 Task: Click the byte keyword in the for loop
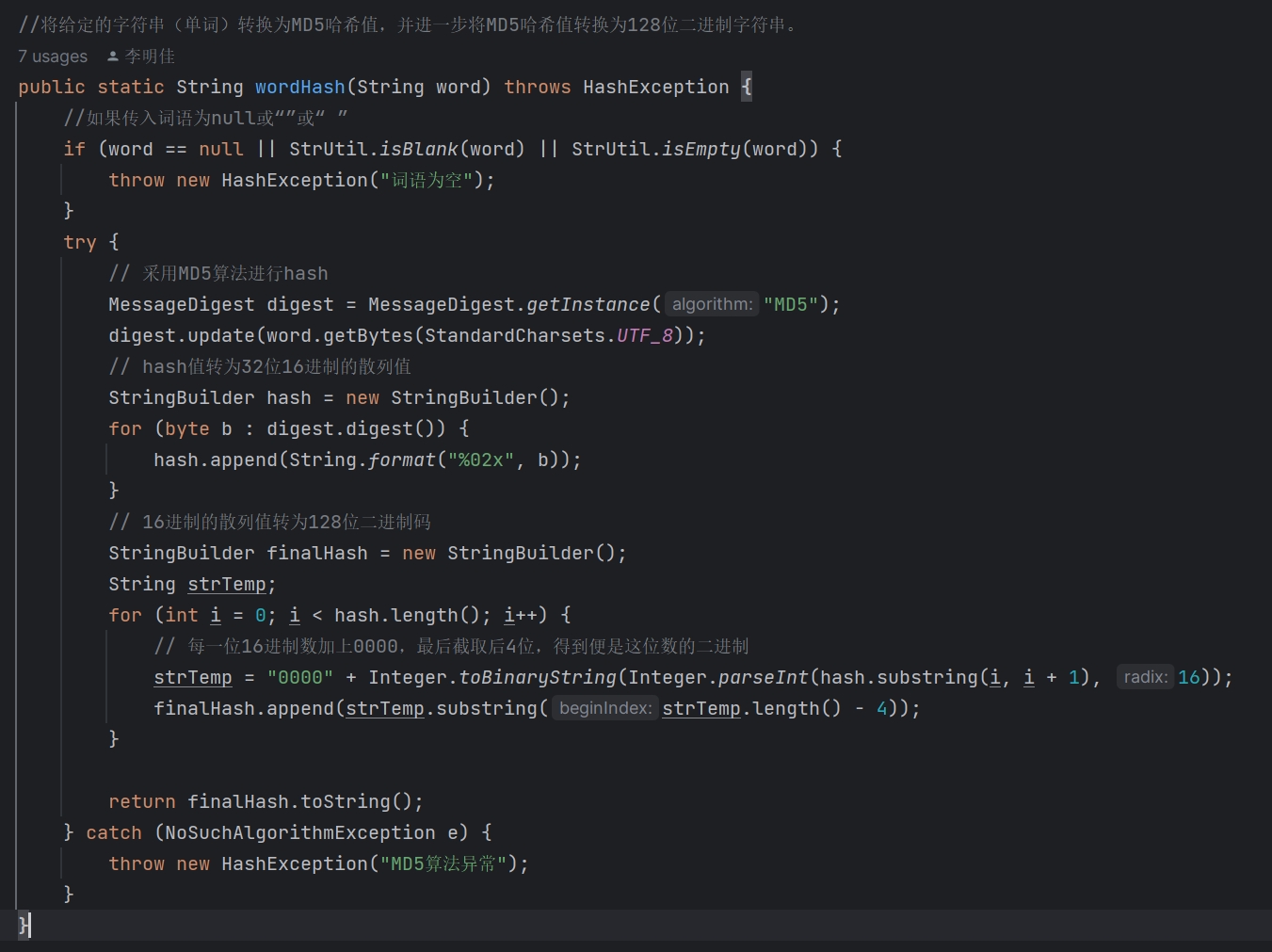pyautogui.click(x=187, y=428)
